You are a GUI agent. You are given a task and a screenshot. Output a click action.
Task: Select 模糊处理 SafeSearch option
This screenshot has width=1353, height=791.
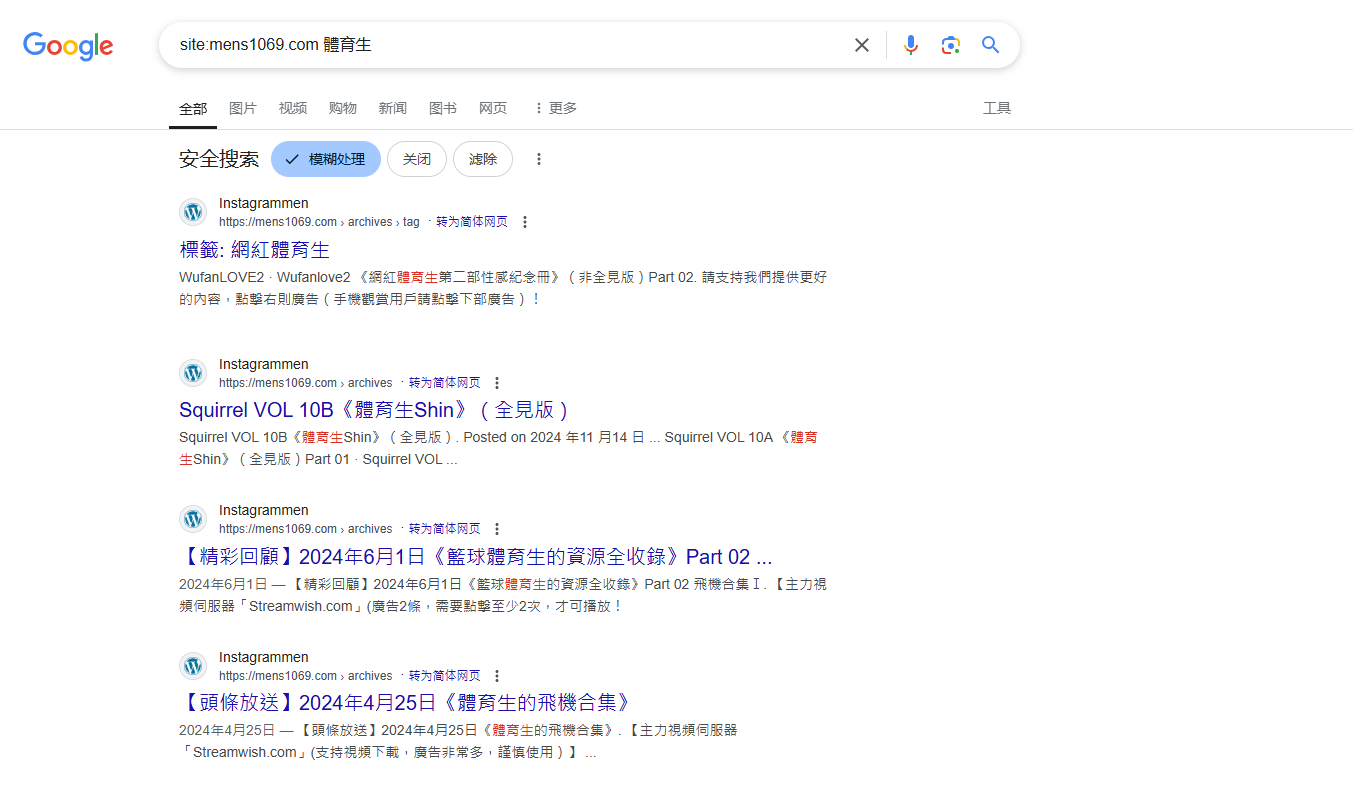tap(326, 159)
